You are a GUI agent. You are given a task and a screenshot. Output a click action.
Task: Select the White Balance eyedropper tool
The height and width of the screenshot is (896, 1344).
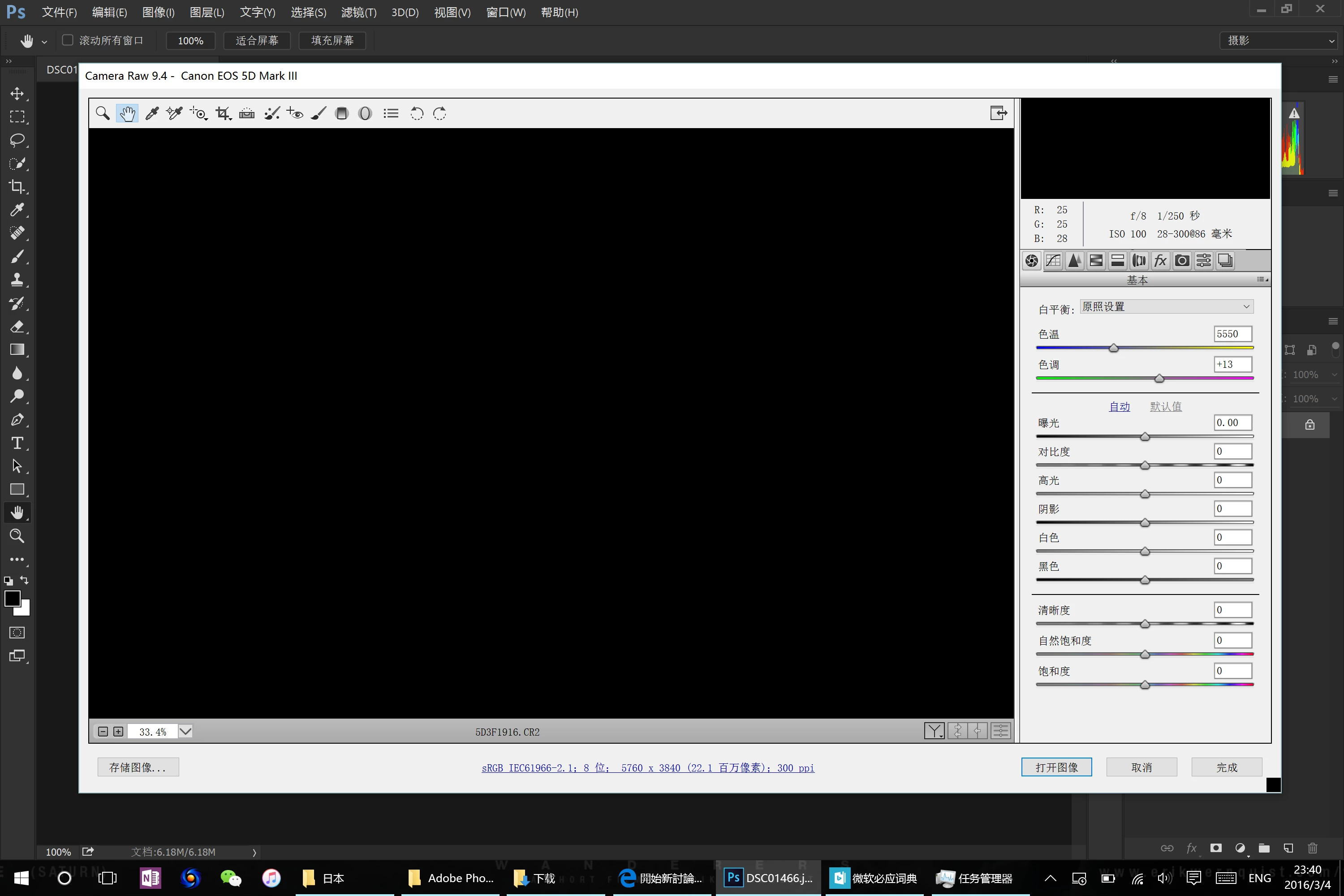coord(152,113)
